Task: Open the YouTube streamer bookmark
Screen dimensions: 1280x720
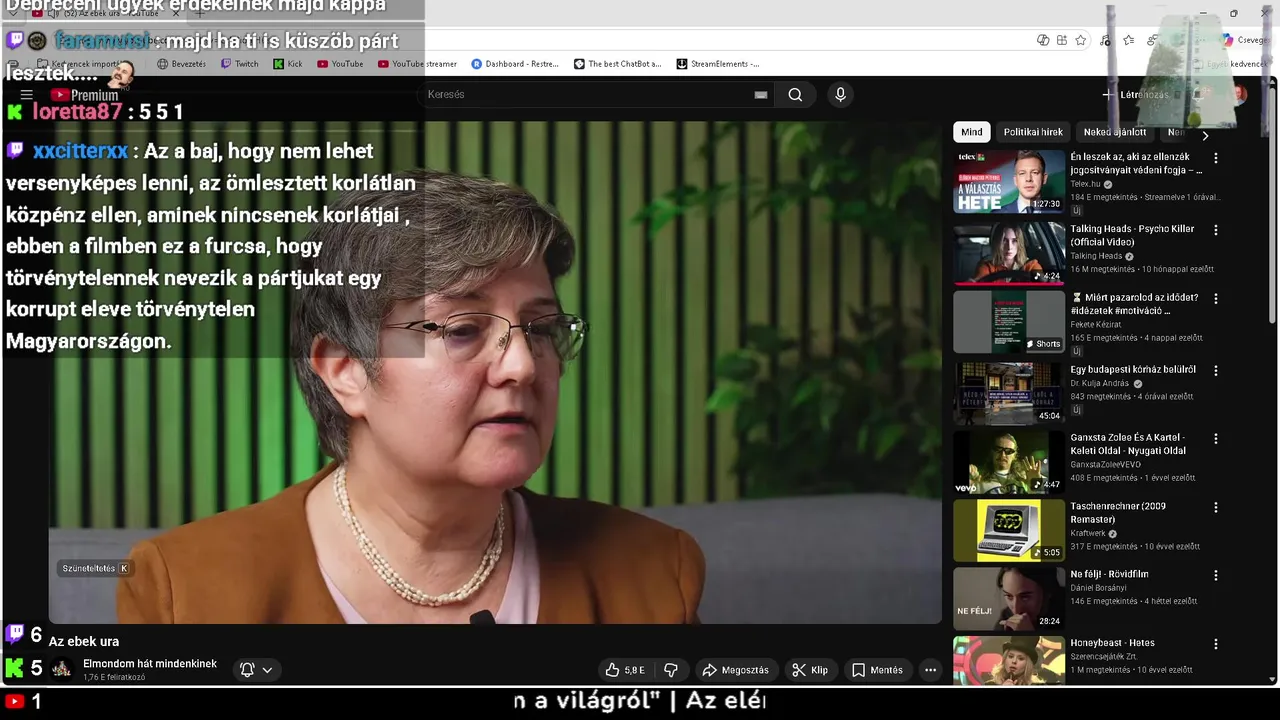Action: pyautogui.click(x=417, y=64)
